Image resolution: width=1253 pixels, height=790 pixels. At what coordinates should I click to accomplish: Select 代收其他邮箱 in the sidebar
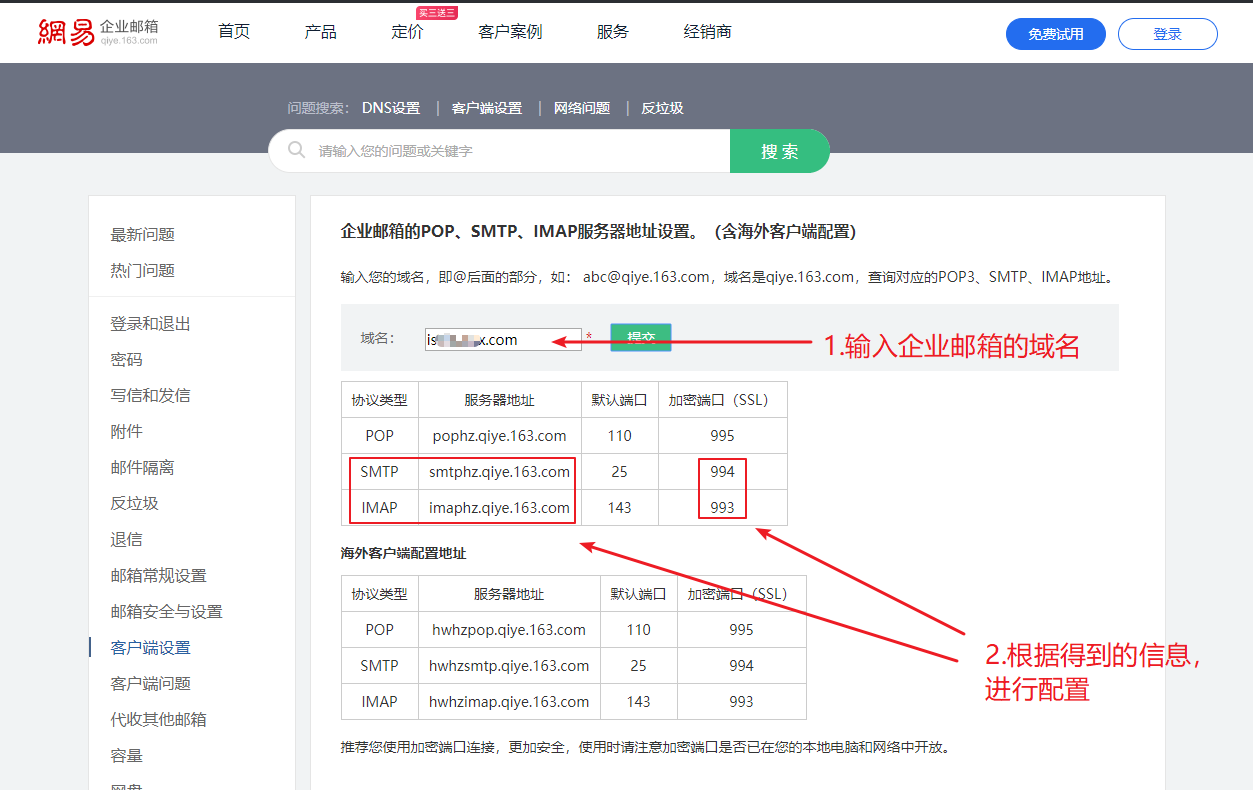point(159,720)
